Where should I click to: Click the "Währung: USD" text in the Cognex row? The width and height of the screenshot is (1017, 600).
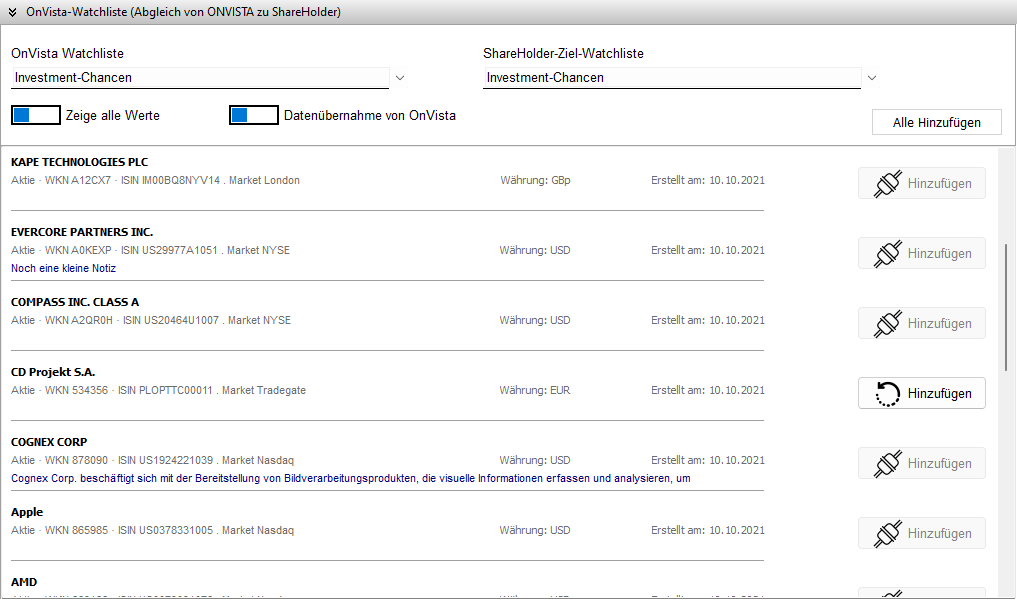click(x=534, y=461)
